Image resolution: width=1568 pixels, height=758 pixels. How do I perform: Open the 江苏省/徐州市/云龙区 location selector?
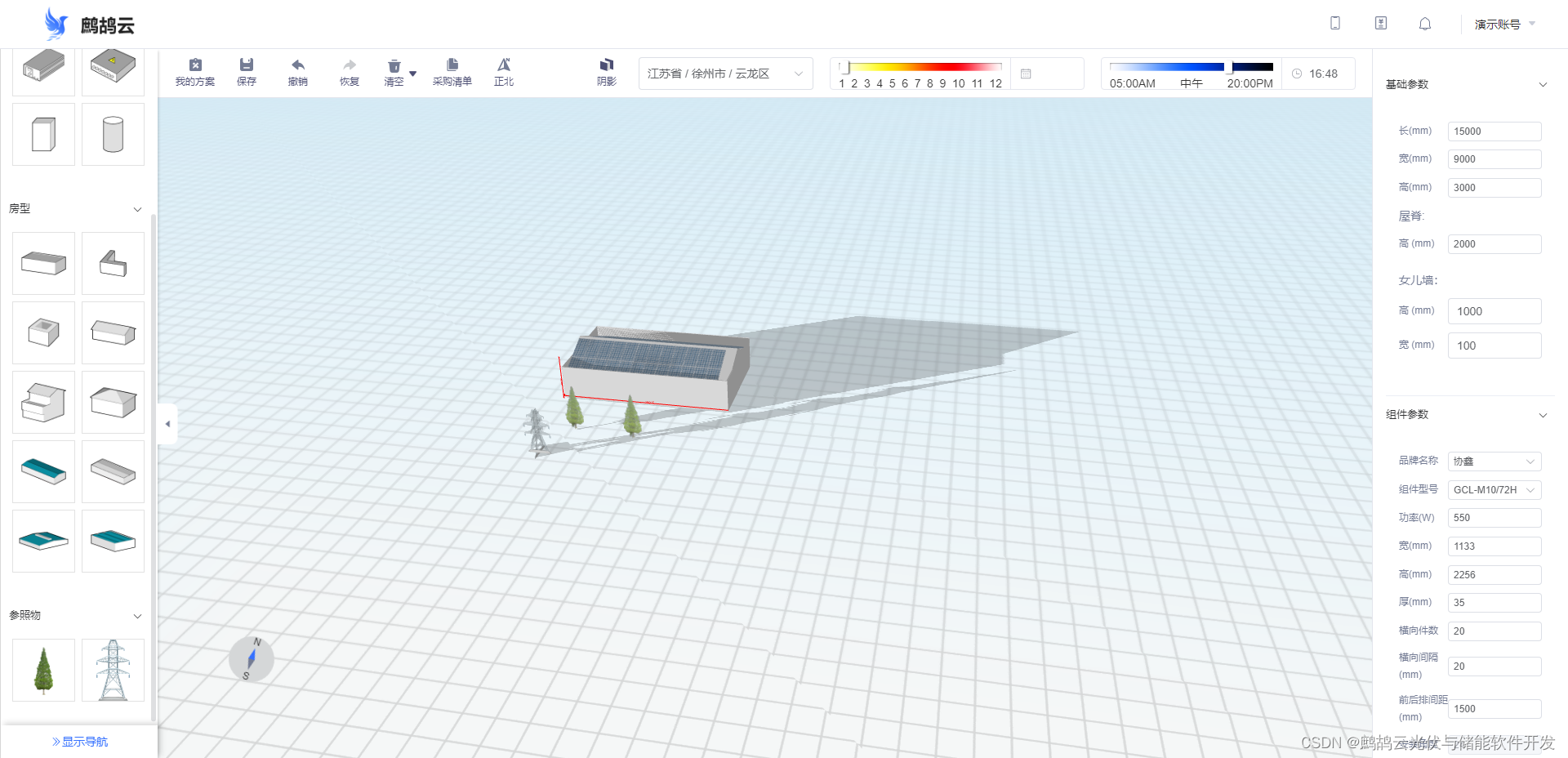tap(725, 74)
